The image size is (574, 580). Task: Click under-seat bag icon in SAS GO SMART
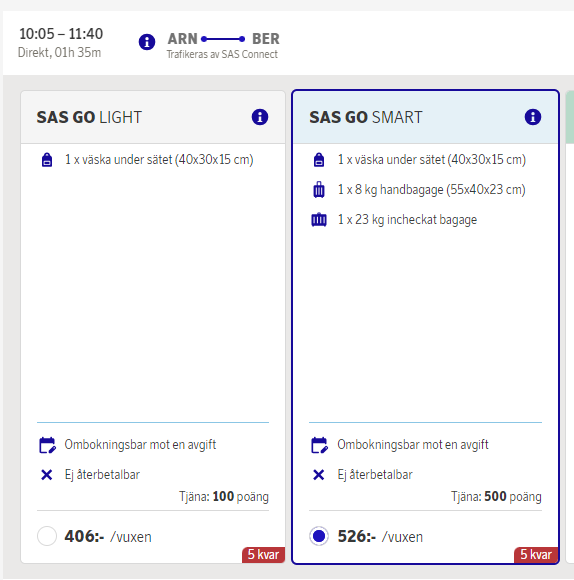319,160
